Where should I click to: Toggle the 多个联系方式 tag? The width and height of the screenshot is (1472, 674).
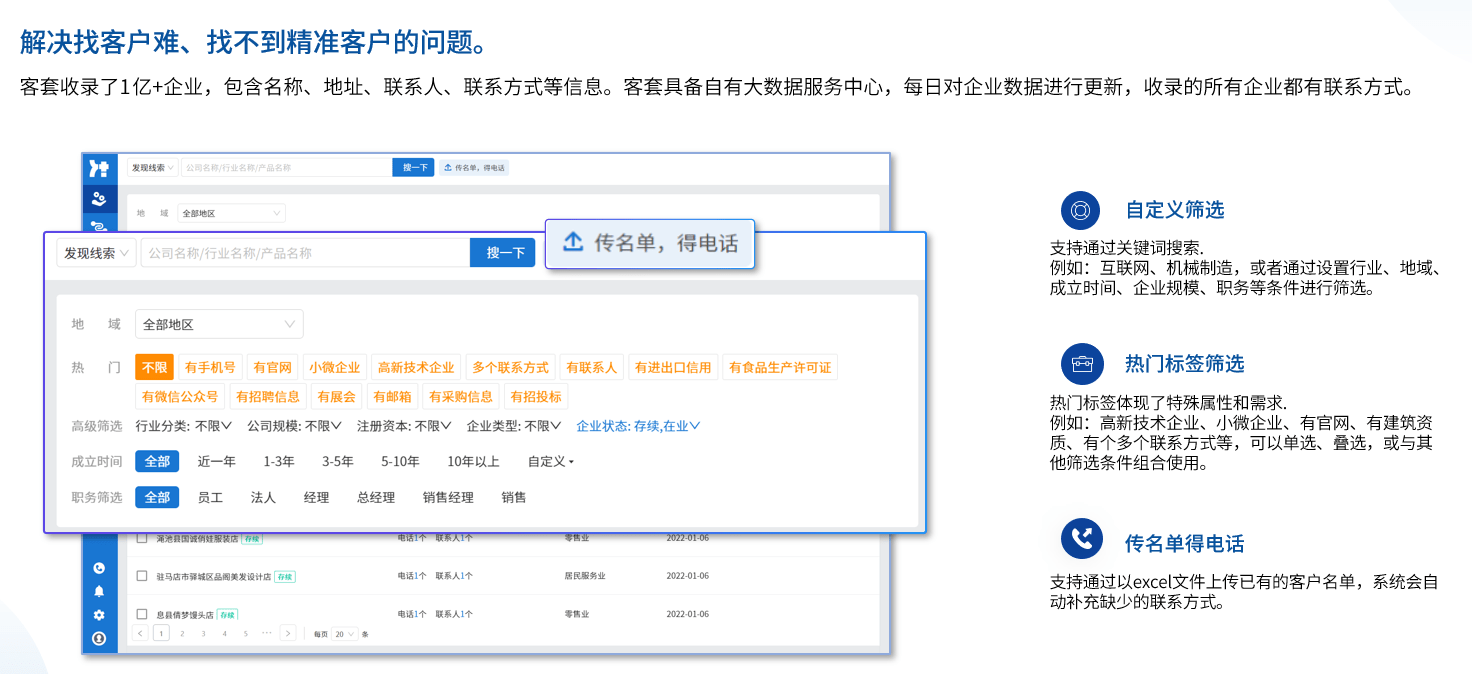[x=511, y=367]
